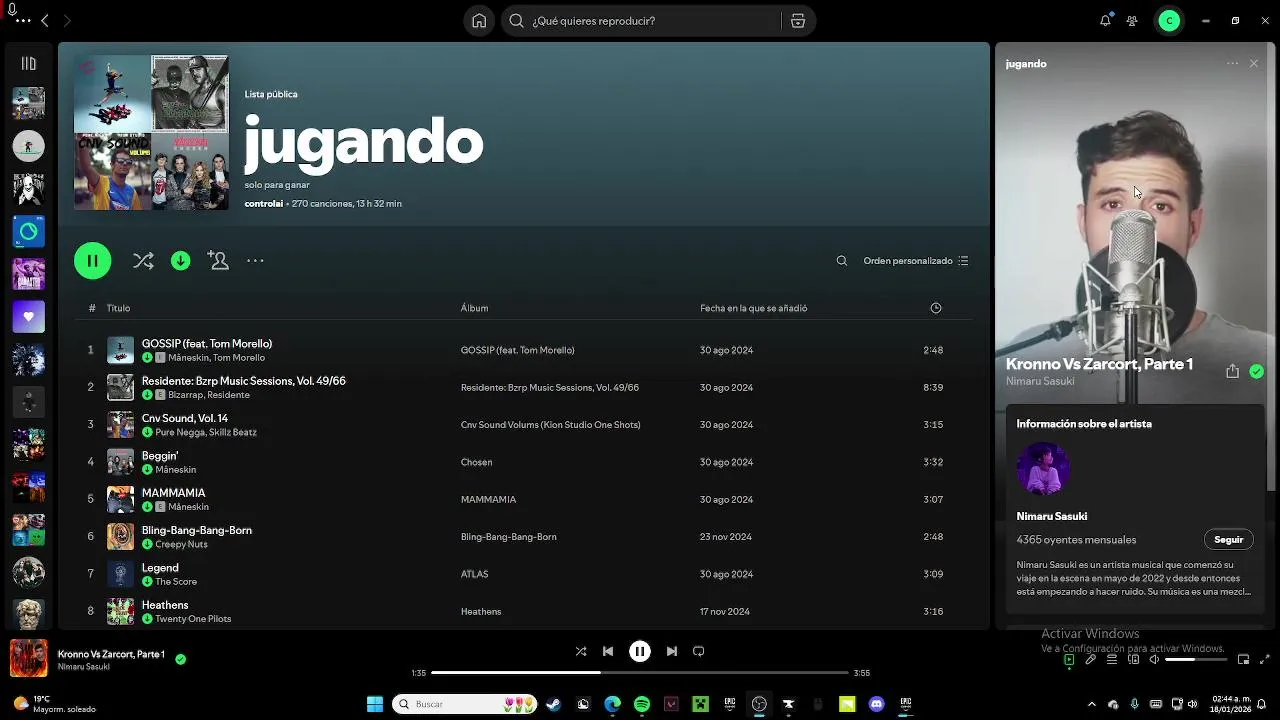This screenshot has width=1280, height=720.
Task: Toggle Now Playing view button
Action: (1069, 660)
